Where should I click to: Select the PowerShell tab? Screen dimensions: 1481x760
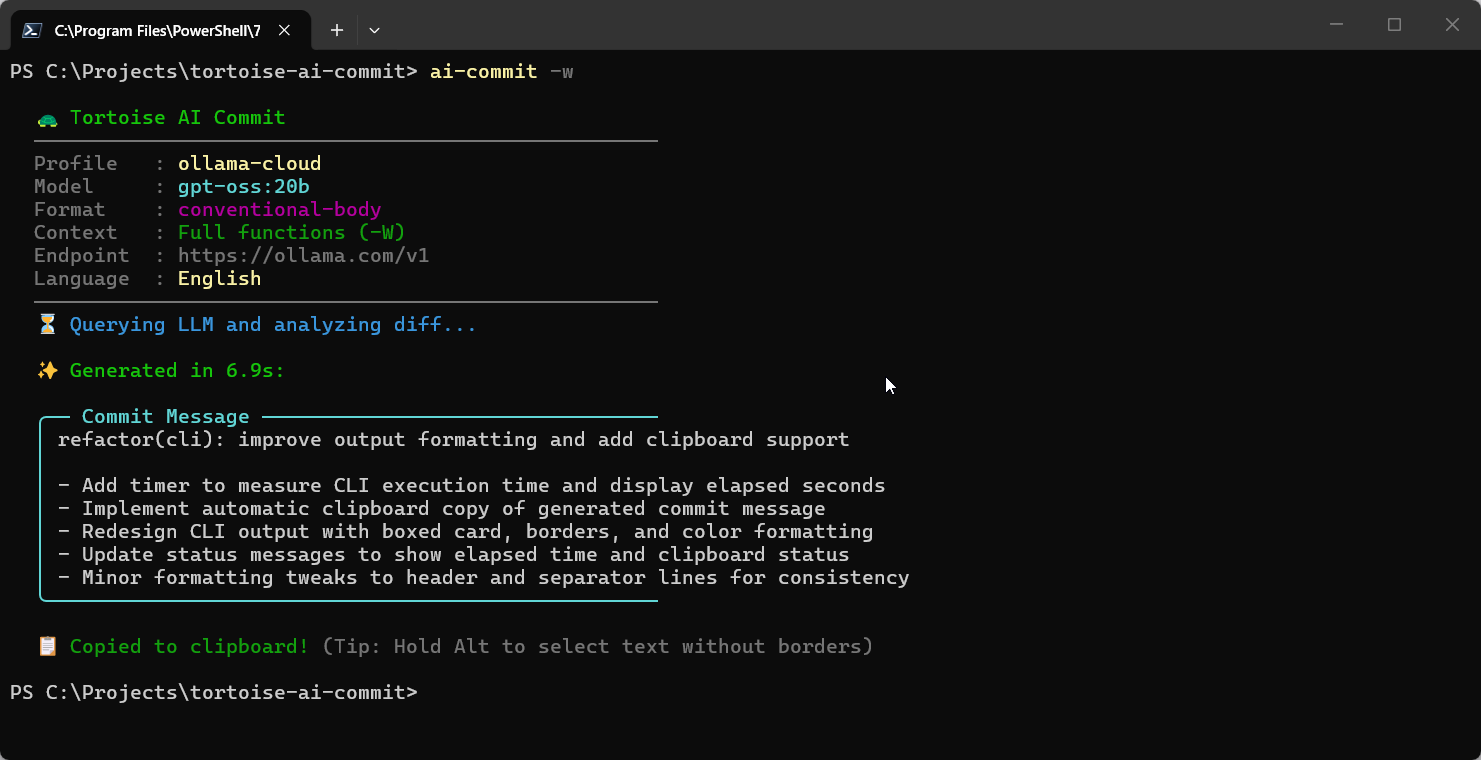tap(160, 30)
